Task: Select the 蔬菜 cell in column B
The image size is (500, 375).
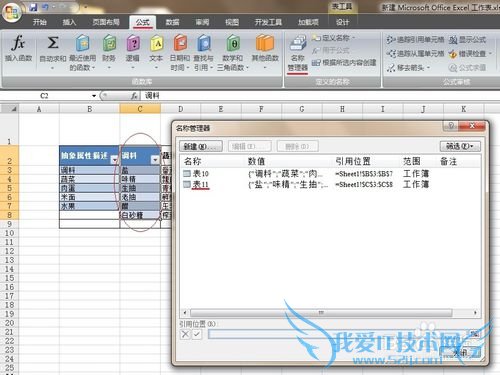Action: [89, 179]
